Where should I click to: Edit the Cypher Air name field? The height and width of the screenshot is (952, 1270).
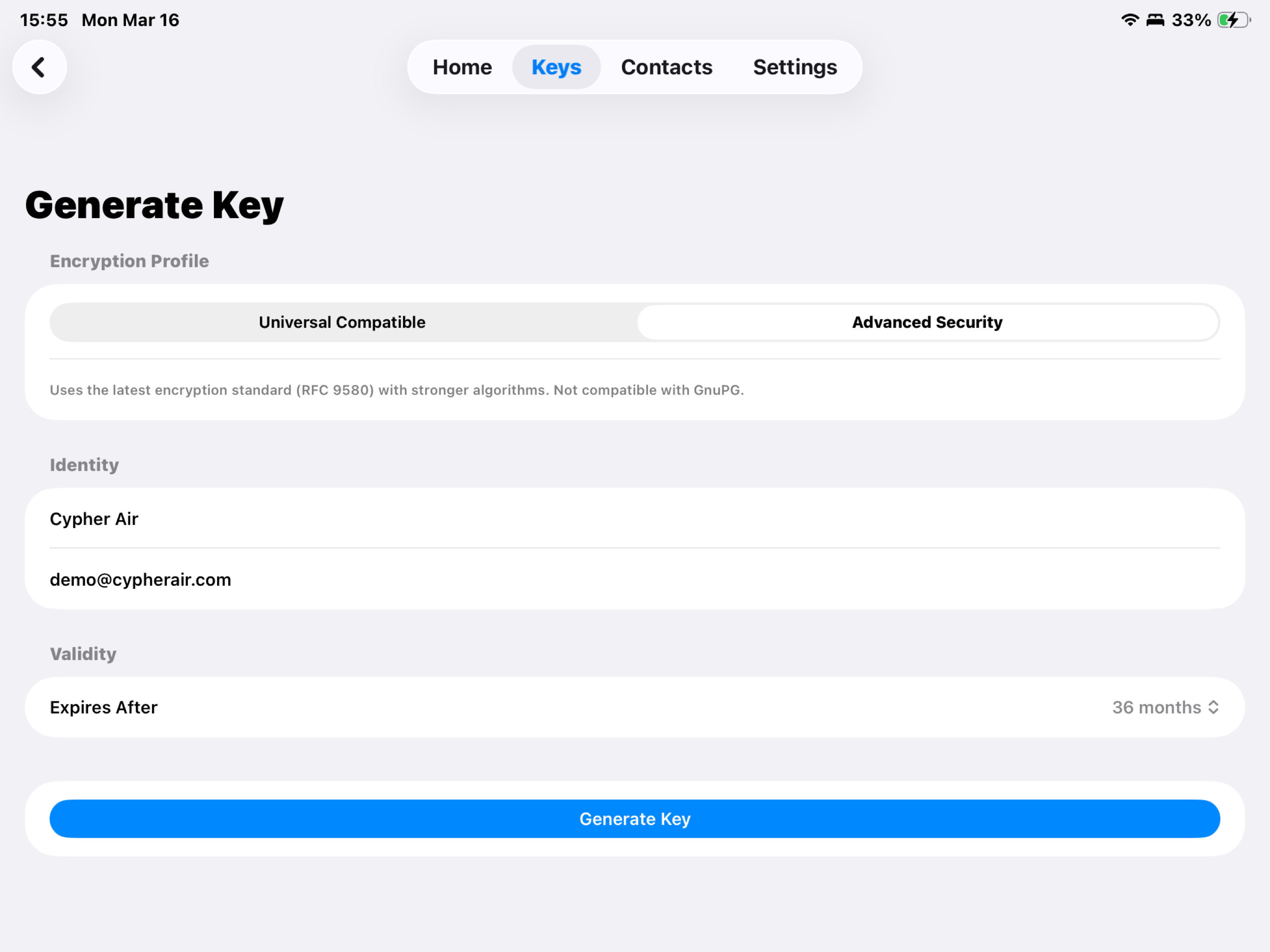pos(635,518)
